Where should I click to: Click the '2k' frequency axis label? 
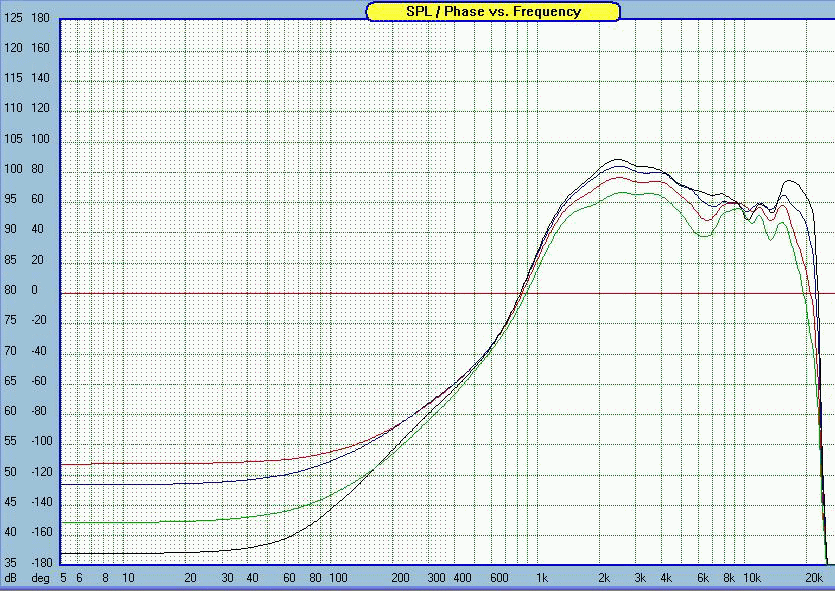tap(604, 578)
